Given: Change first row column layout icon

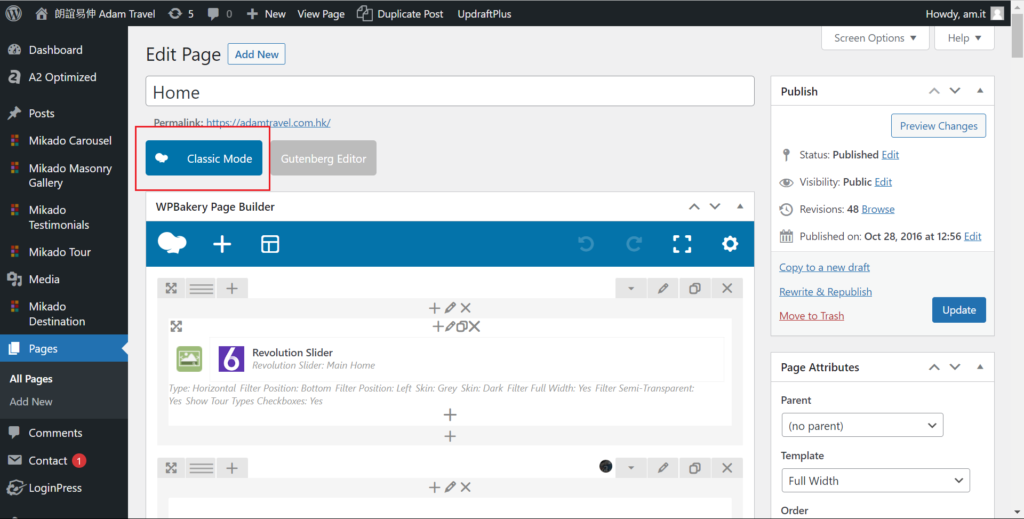Looking at the screenshot, I should (201, 288).
